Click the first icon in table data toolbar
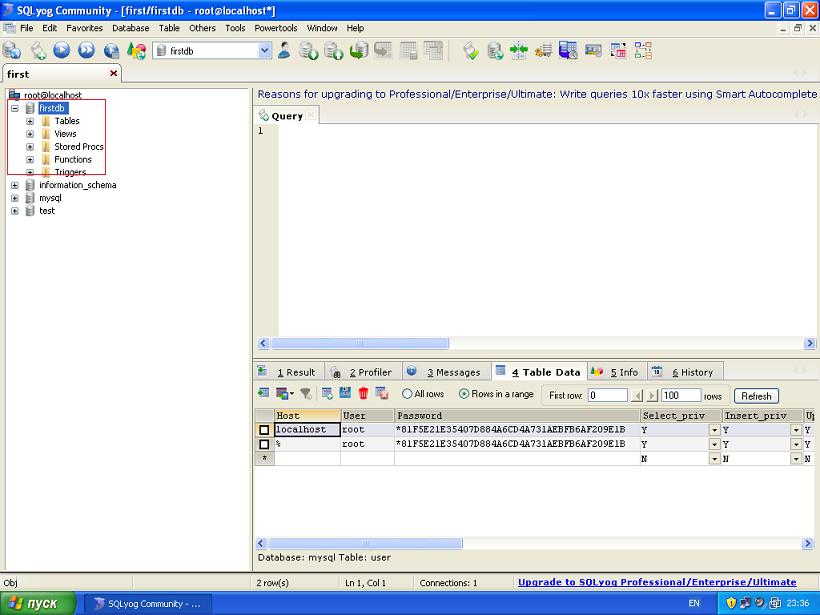Image resolution: width=820 pixels, height=615 pixels. pos(263,393)
